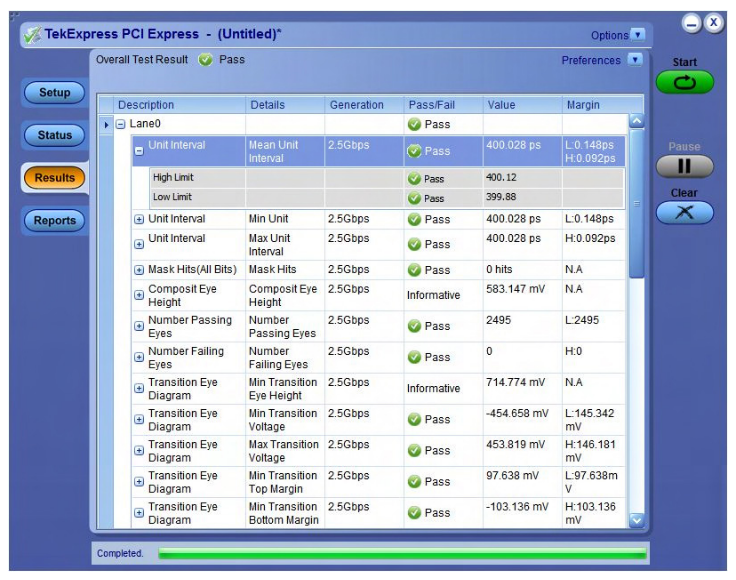Switch to the Setup tab
This screenshot has width=736, height=580.
pos(55,93)
